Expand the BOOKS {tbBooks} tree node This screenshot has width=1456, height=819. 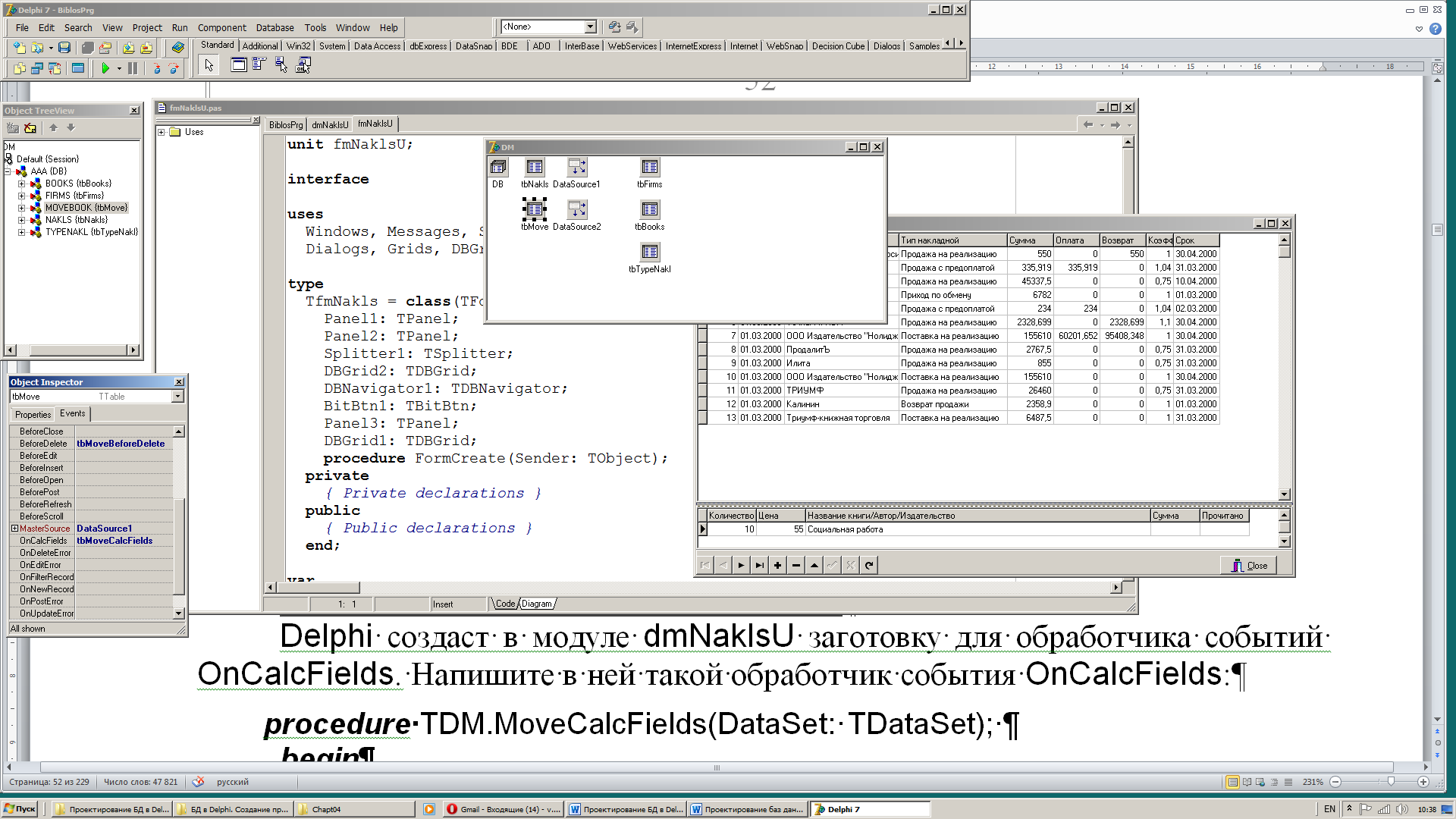pos(22,184)
